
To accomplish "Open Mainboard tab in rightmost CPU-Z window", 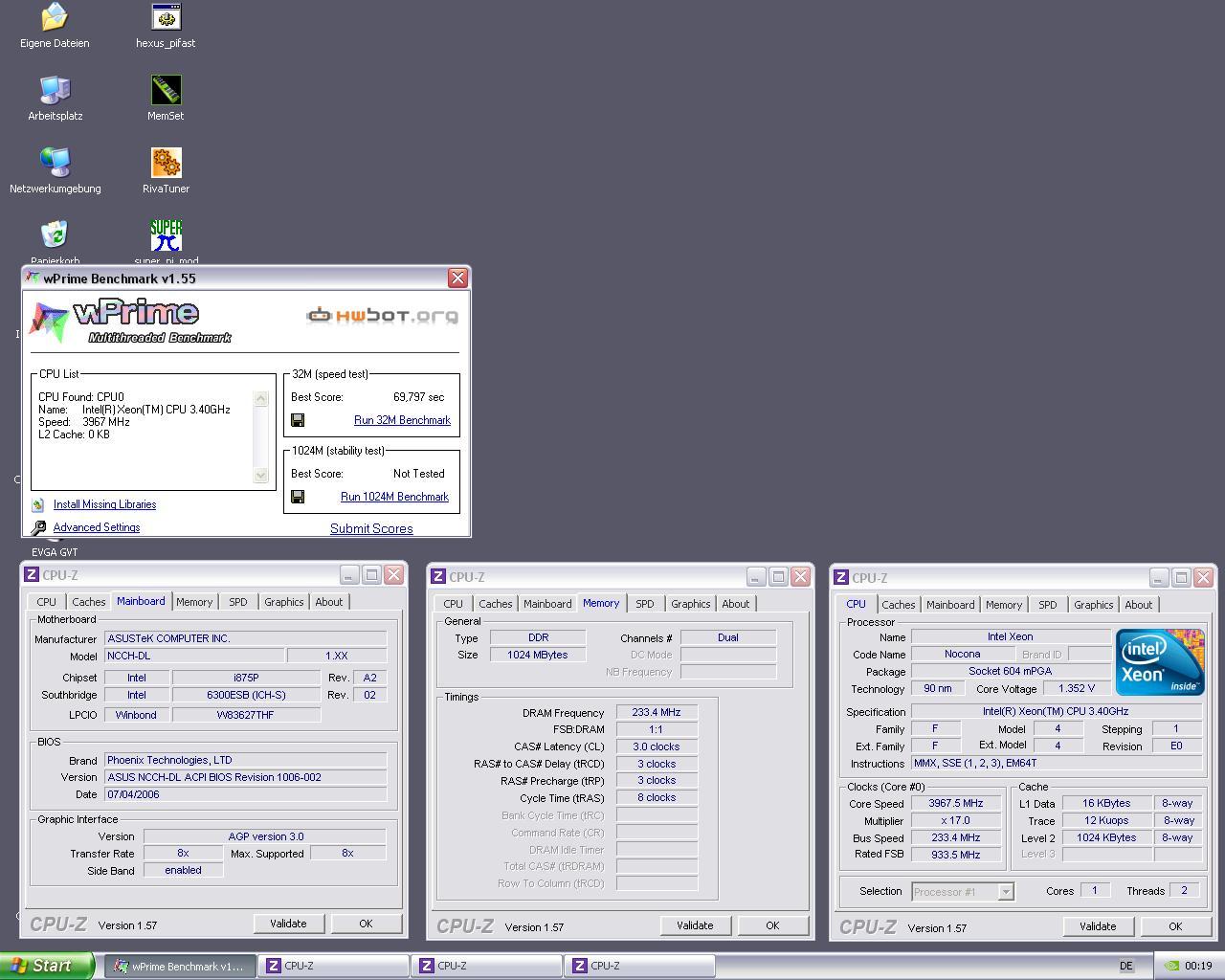I will [x=950, y=605].
